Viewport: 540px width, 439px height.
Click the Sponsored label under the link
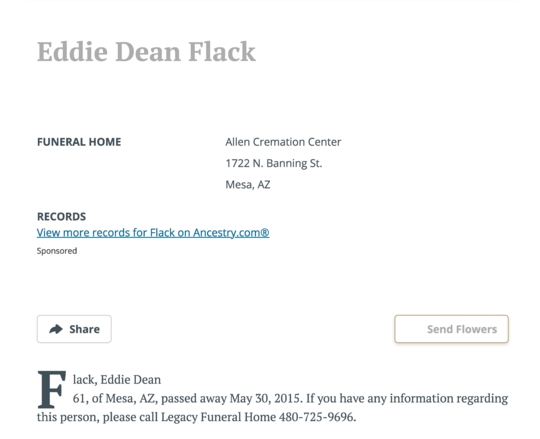pos(57,251)
